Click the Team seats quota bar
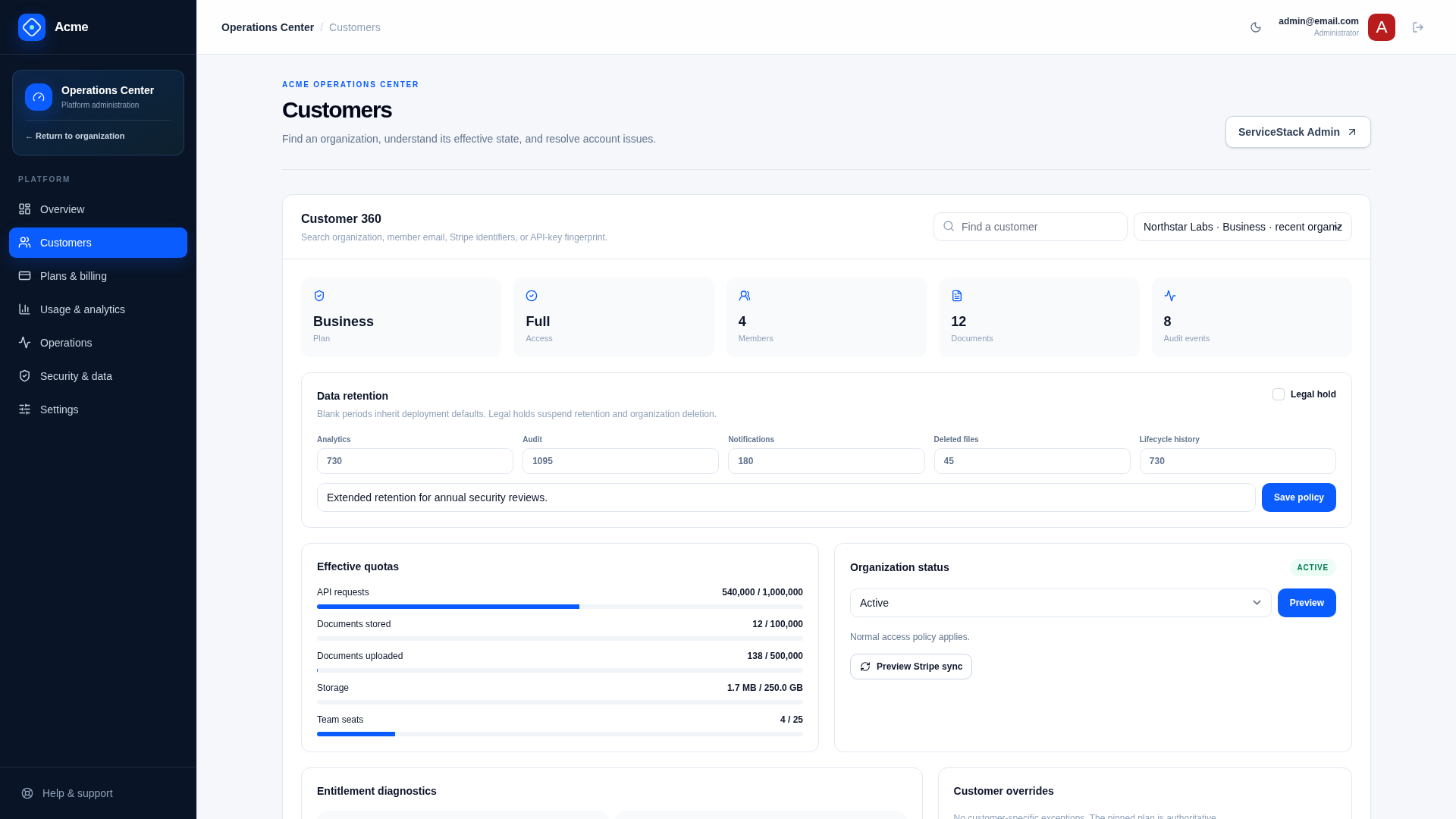1456x819 pixels. point(560,734)
